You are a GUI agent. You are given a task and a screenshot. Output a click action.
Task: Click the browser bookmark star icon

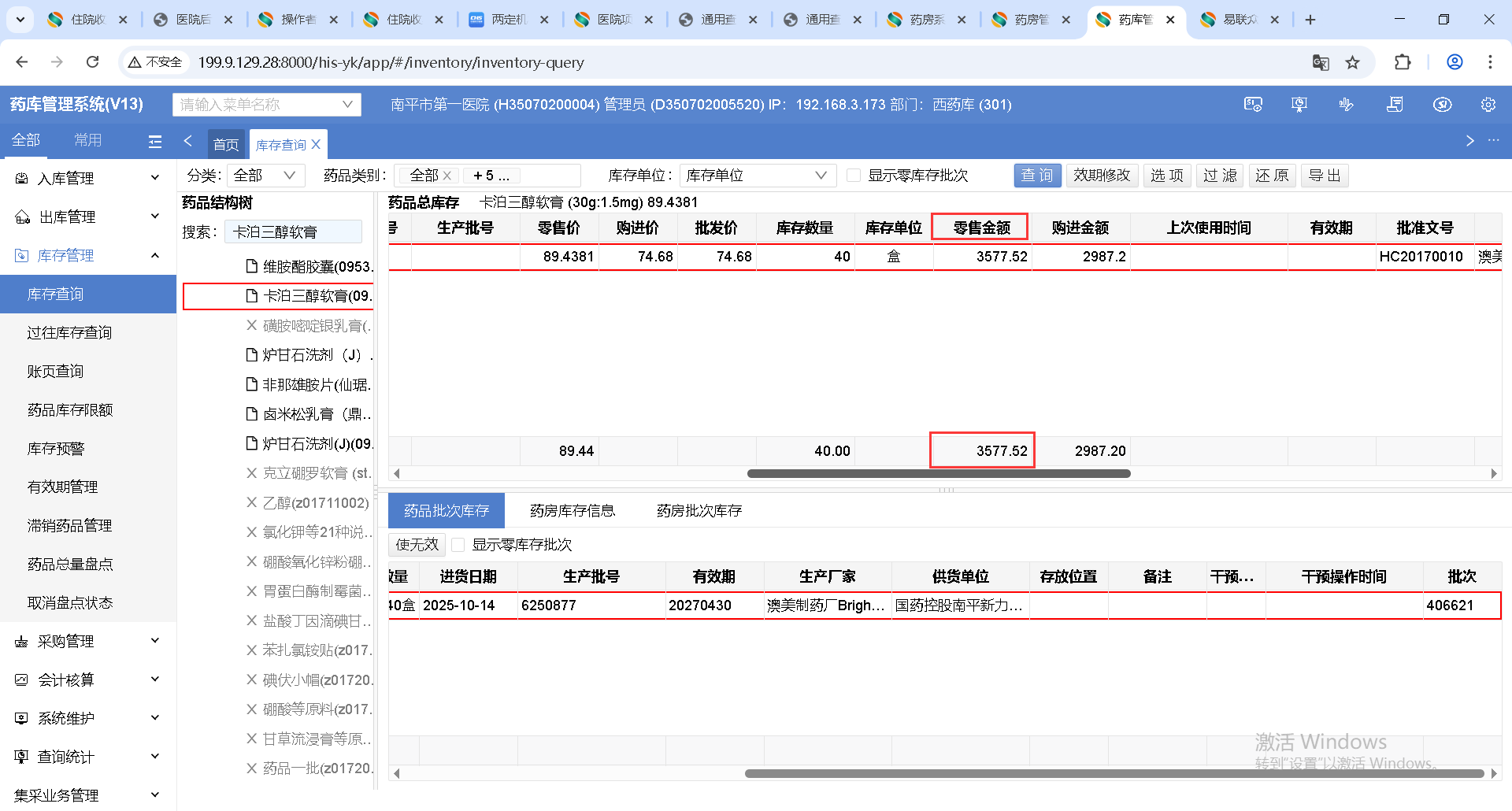coord(1352,62)
